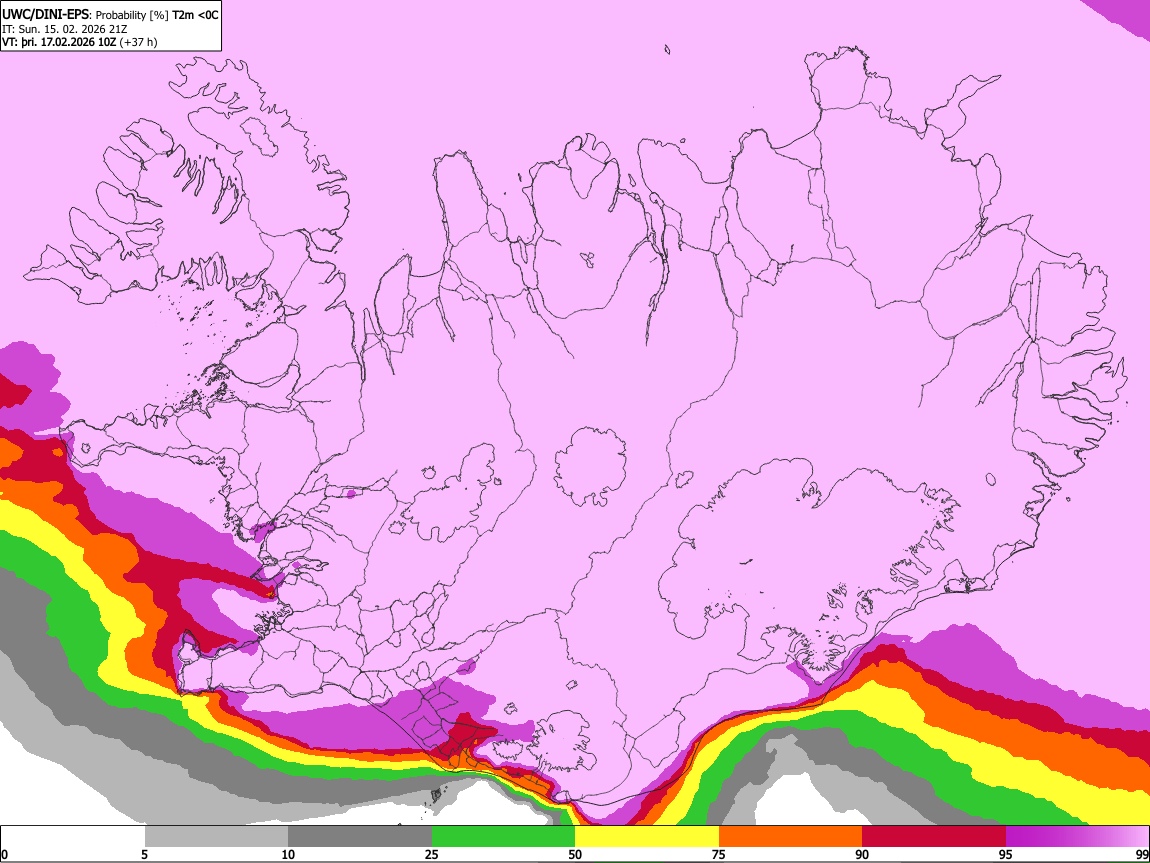Click the 'Probability [%] T2m <0C' label

tap(157, 15)
